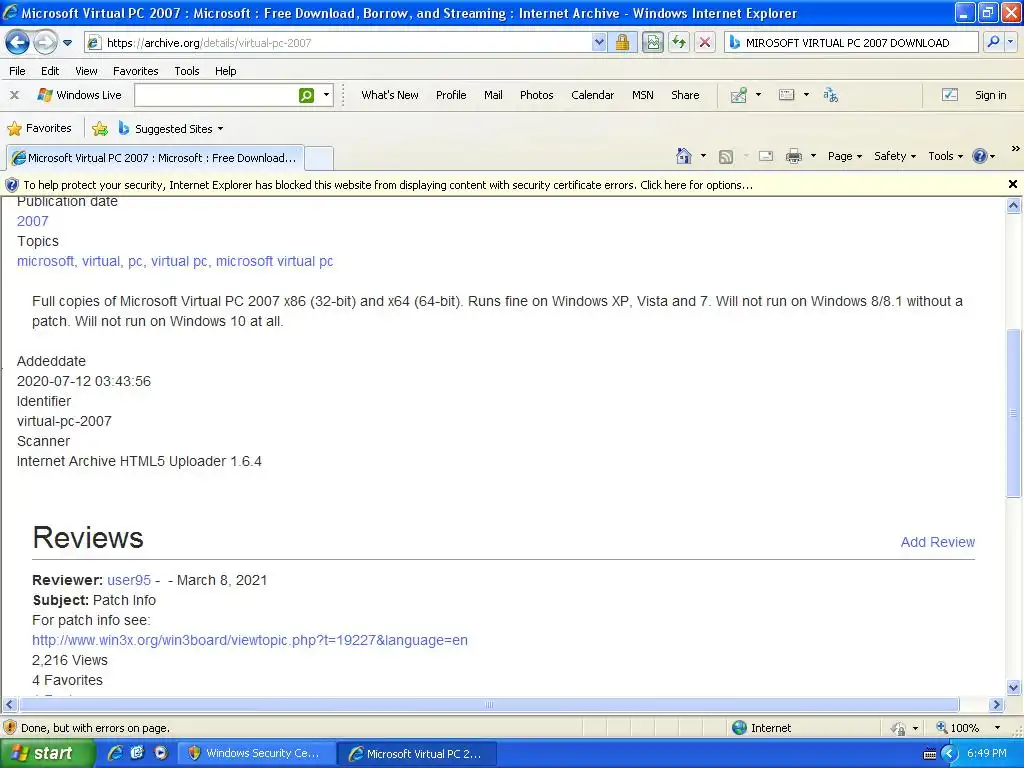Open Photos in Windows Live toolbar
The image size is (1024, 768).
[x=536, y=95]
